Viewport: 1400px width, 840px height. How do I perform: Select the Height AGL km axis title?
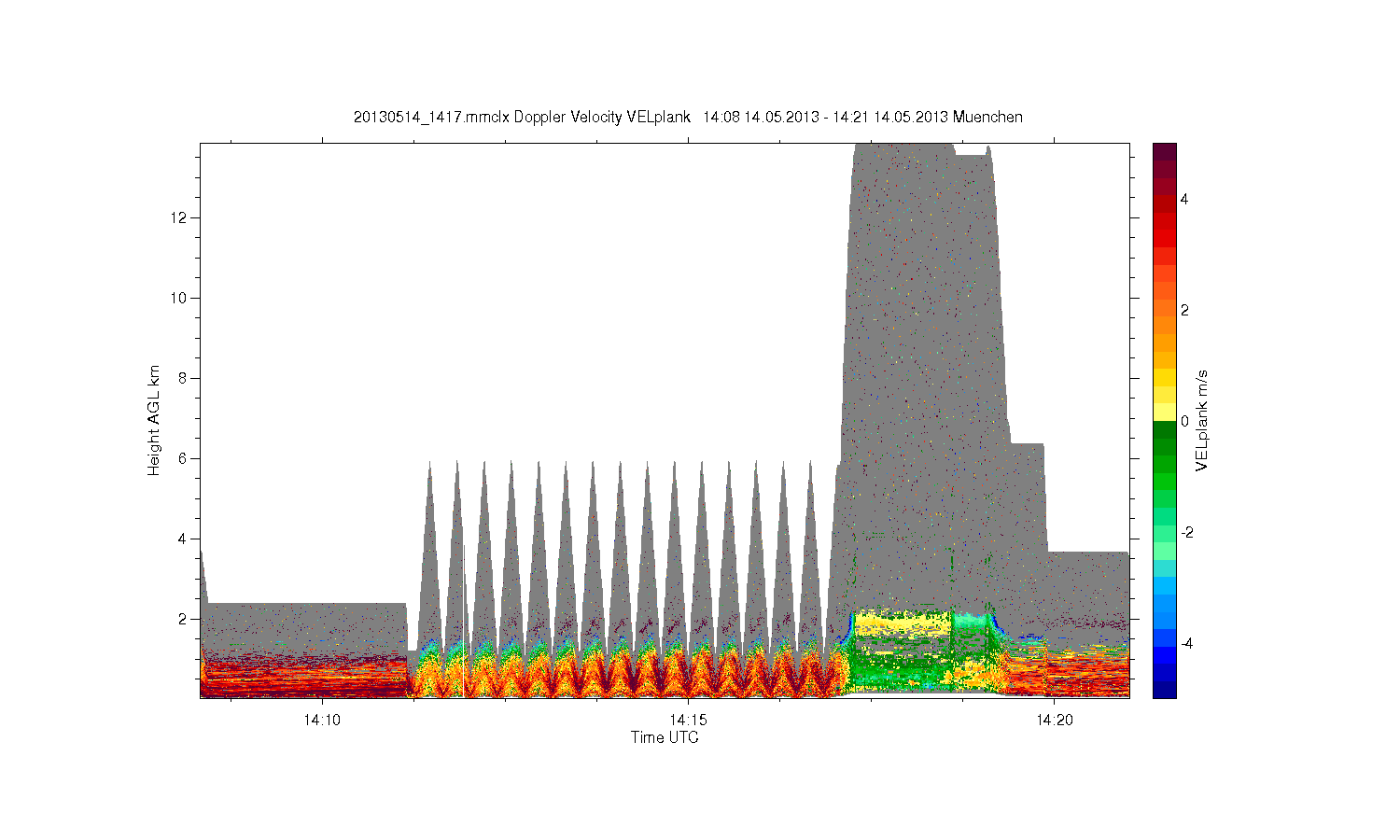coord(154,420)
